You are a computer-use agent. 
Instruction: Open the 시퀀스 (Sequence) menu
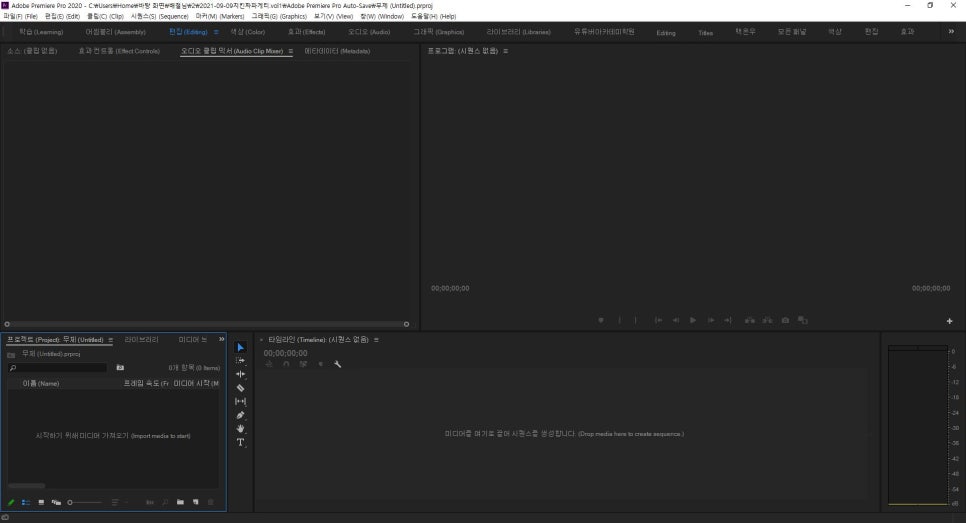[x=160, y=17]
